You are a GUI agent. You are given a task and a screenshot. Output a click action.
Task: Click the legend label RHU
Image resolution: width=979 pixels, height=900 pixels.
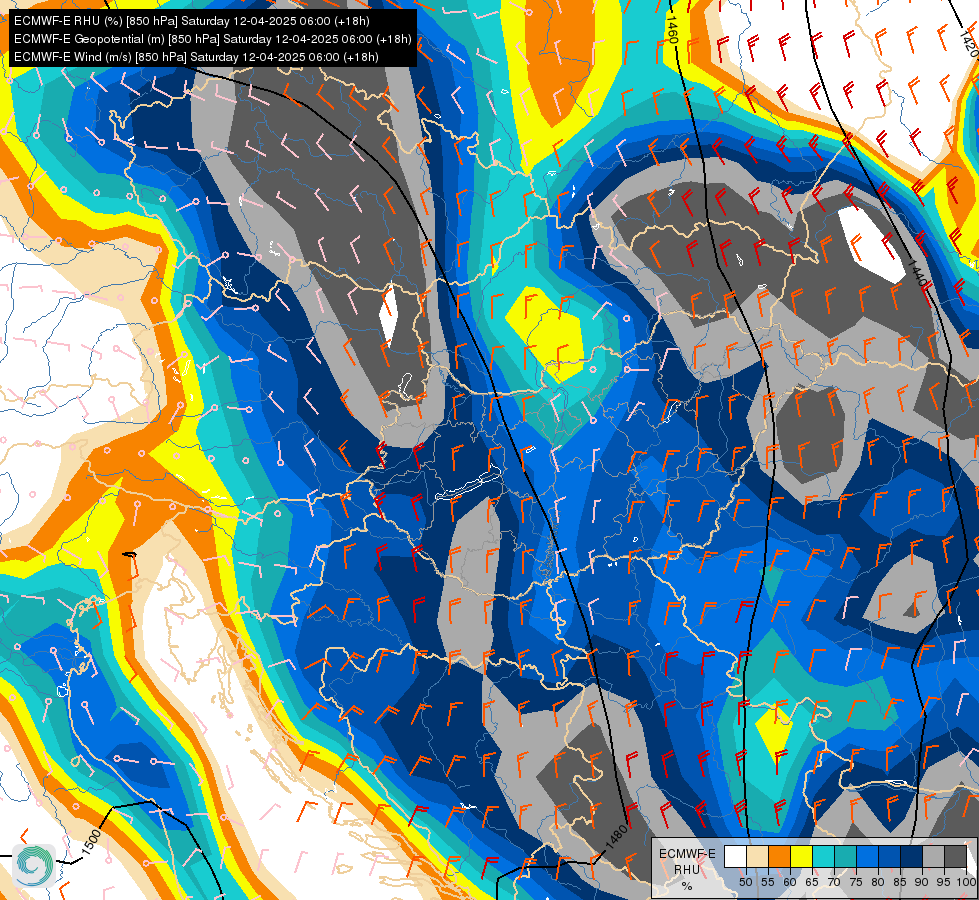(687, 869)
